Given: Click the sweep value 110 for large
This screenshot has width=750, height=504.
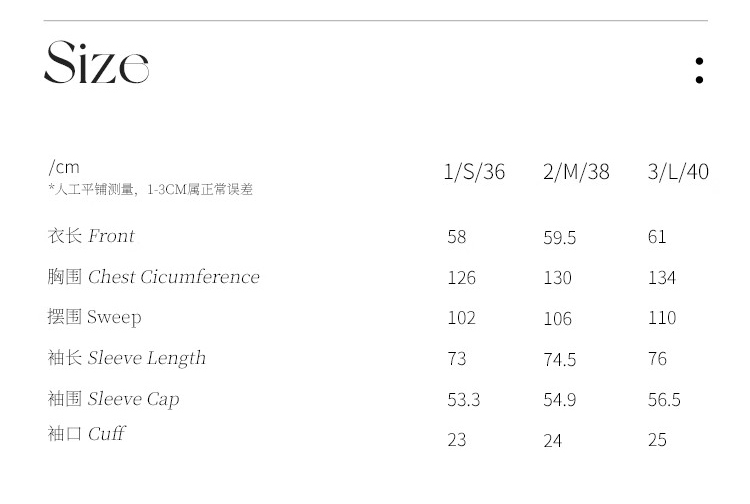Looking at the screenshot, I should (x=662, y=318).
